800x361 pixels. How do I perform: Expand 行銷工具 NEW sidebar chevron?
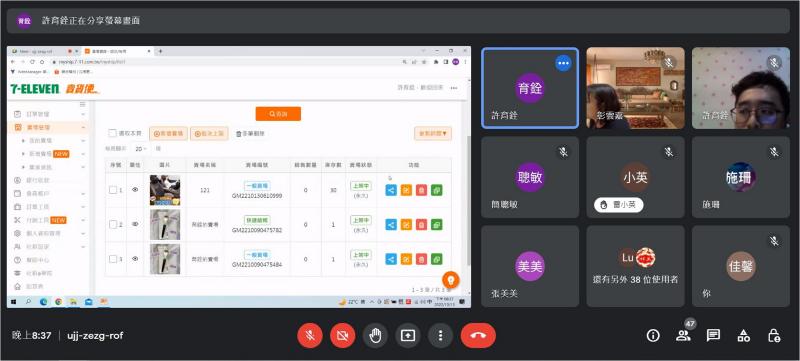click(x=83, y=220)
